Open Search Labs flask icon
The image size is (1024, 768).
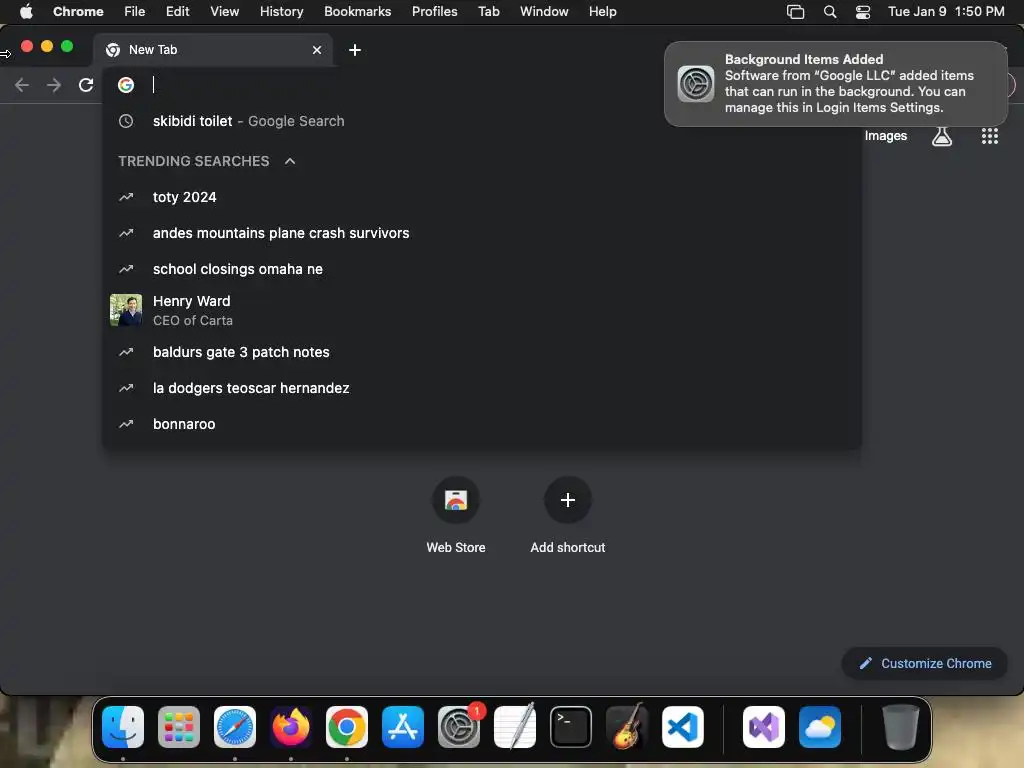tap(942, 136)
